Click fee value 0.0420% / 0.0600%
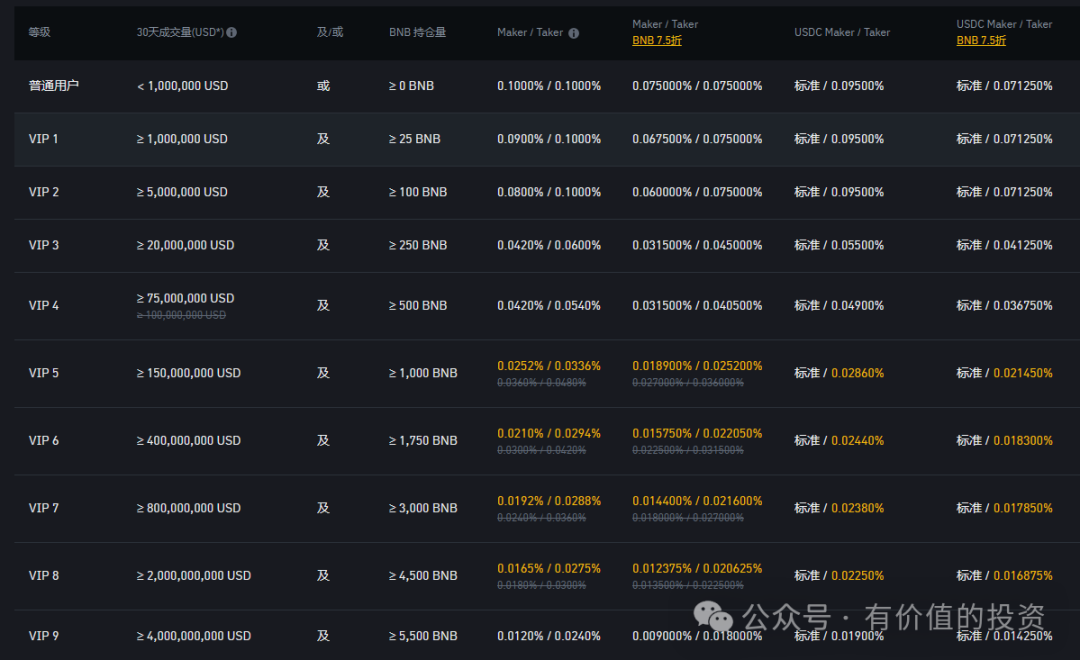 click(549, 245)
